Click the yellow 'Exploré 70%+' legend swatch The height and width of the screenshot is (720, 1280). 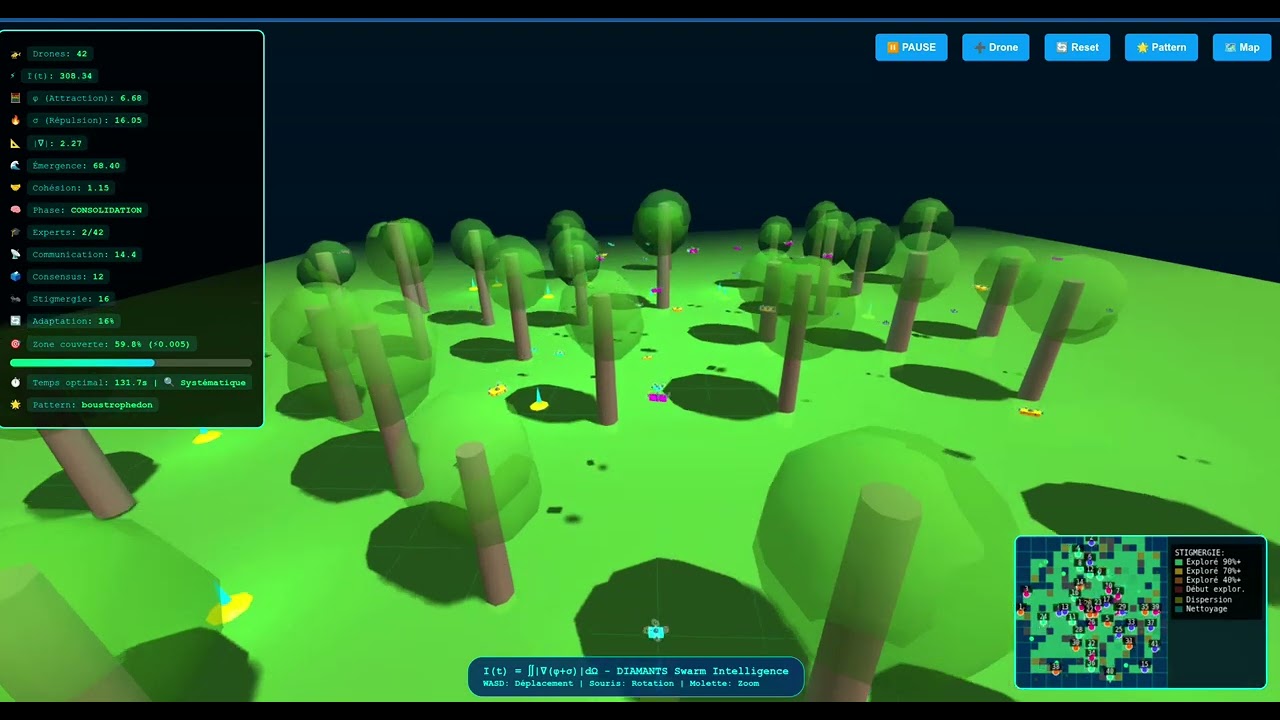point(1179,571)
